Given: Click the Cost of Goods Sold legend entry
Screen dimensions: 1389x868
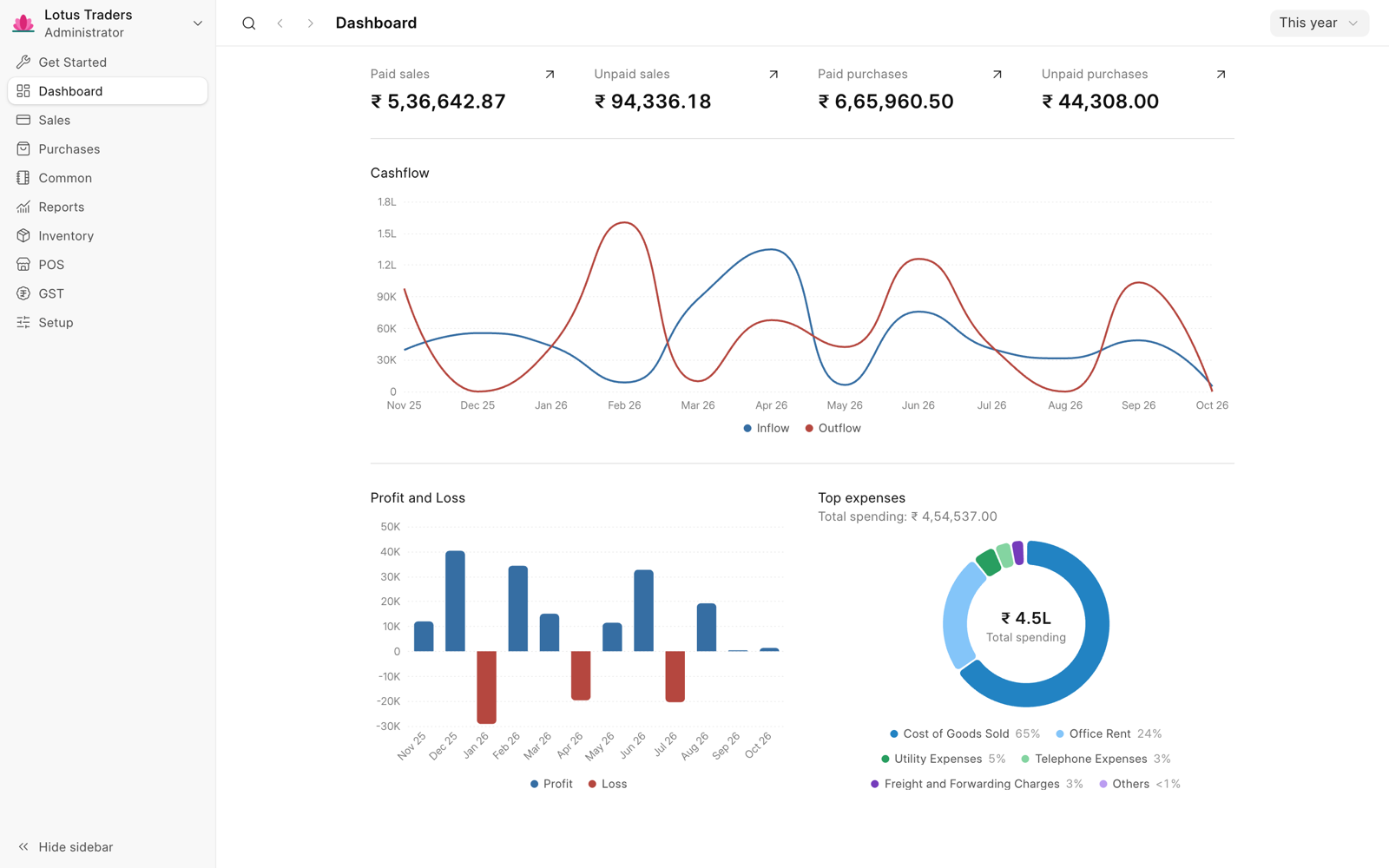Looking at the screenshot, I should 964,734.
